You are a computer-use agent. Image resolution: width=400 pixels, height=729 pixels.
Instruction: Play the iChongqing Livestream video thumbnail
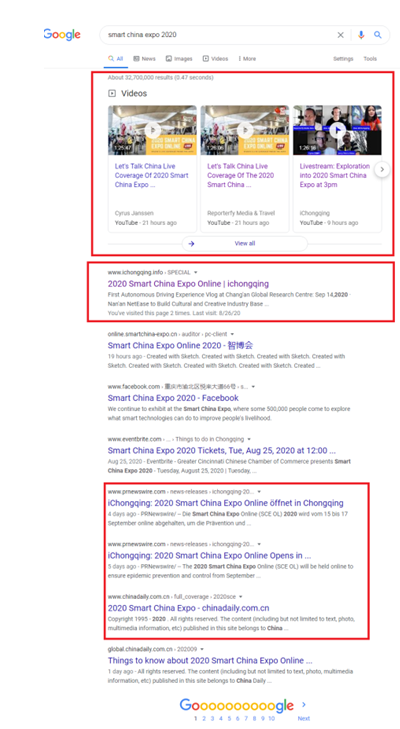click(337, 130)
